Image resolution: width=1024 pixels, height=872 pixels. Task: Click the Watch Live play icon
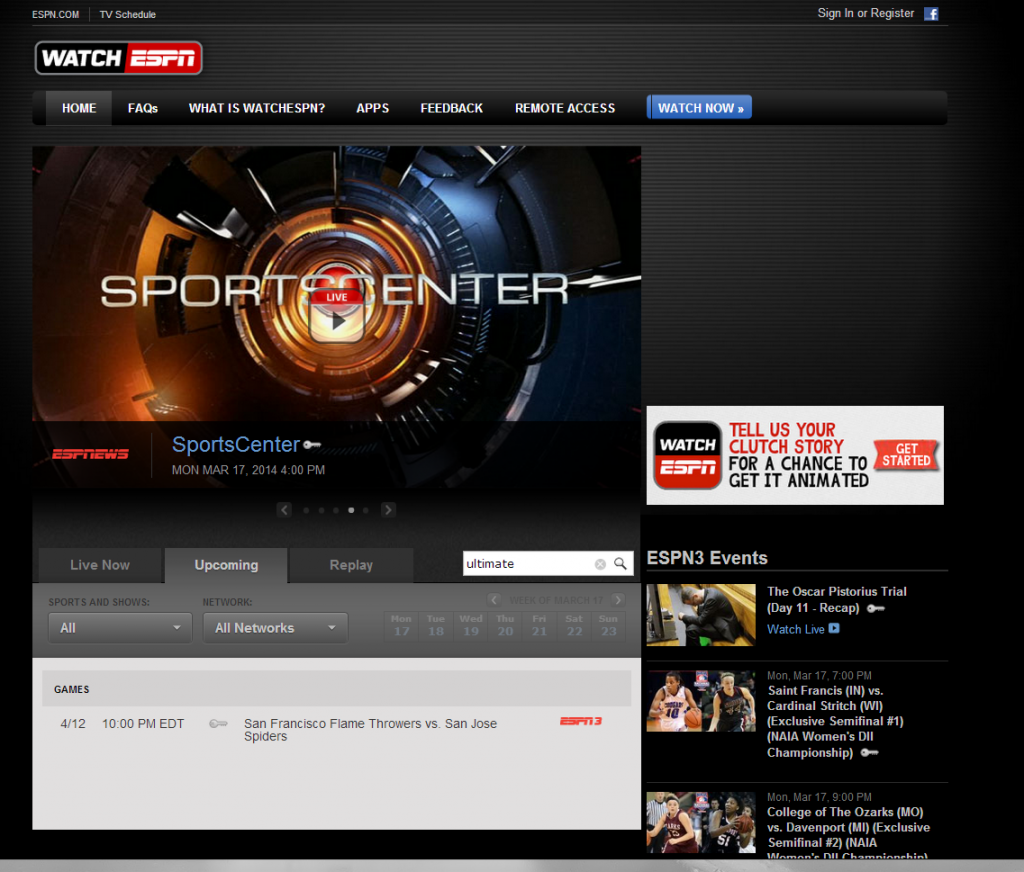[x=834, y=628]
